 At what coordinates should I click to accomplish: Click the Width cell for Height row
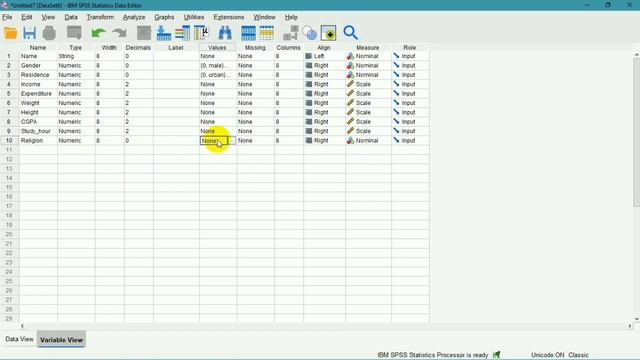click(x=109, y=112)
